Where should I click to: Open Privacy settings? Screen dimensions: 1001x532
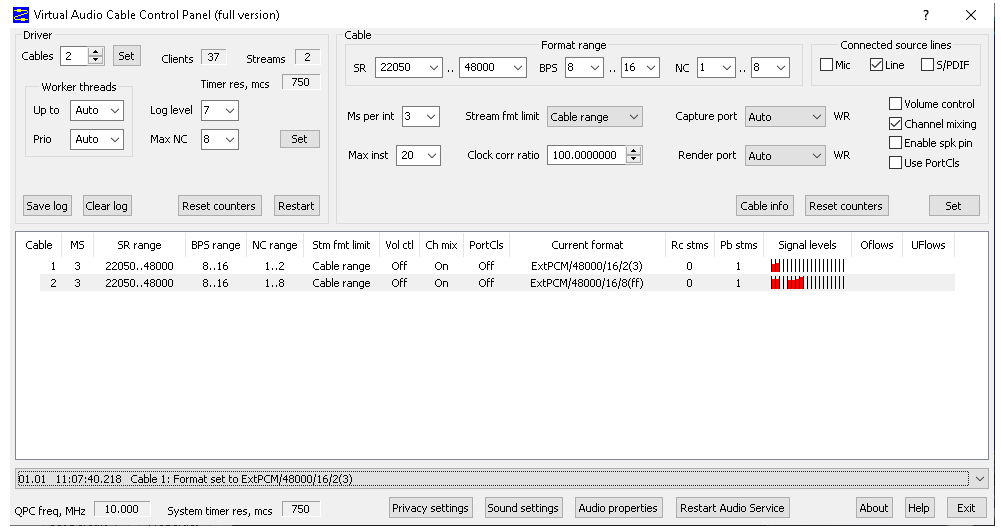tap(430, 508)
